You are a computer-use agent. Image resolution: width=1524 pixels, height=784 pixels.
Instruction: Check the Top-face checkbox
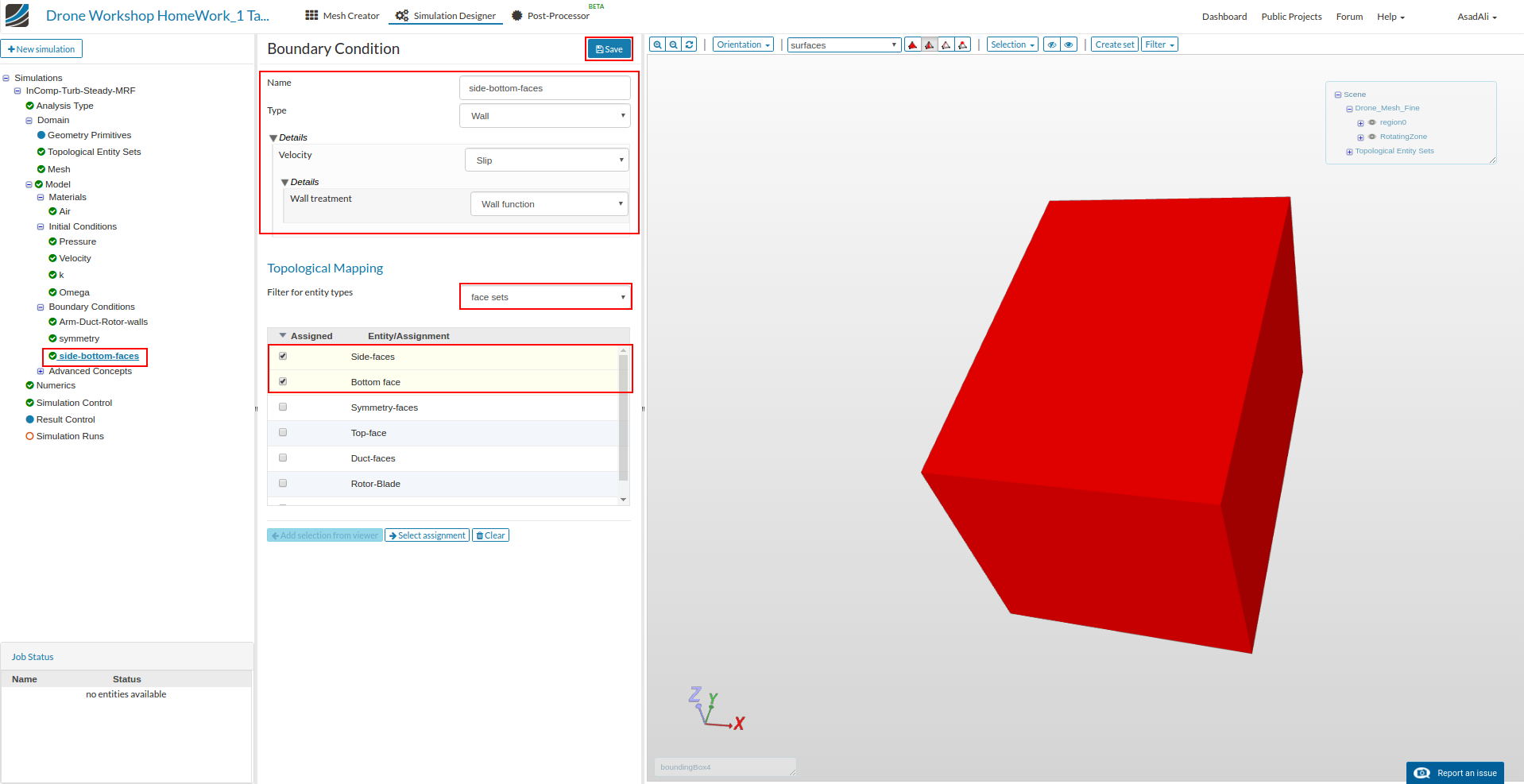coord(283,432)
